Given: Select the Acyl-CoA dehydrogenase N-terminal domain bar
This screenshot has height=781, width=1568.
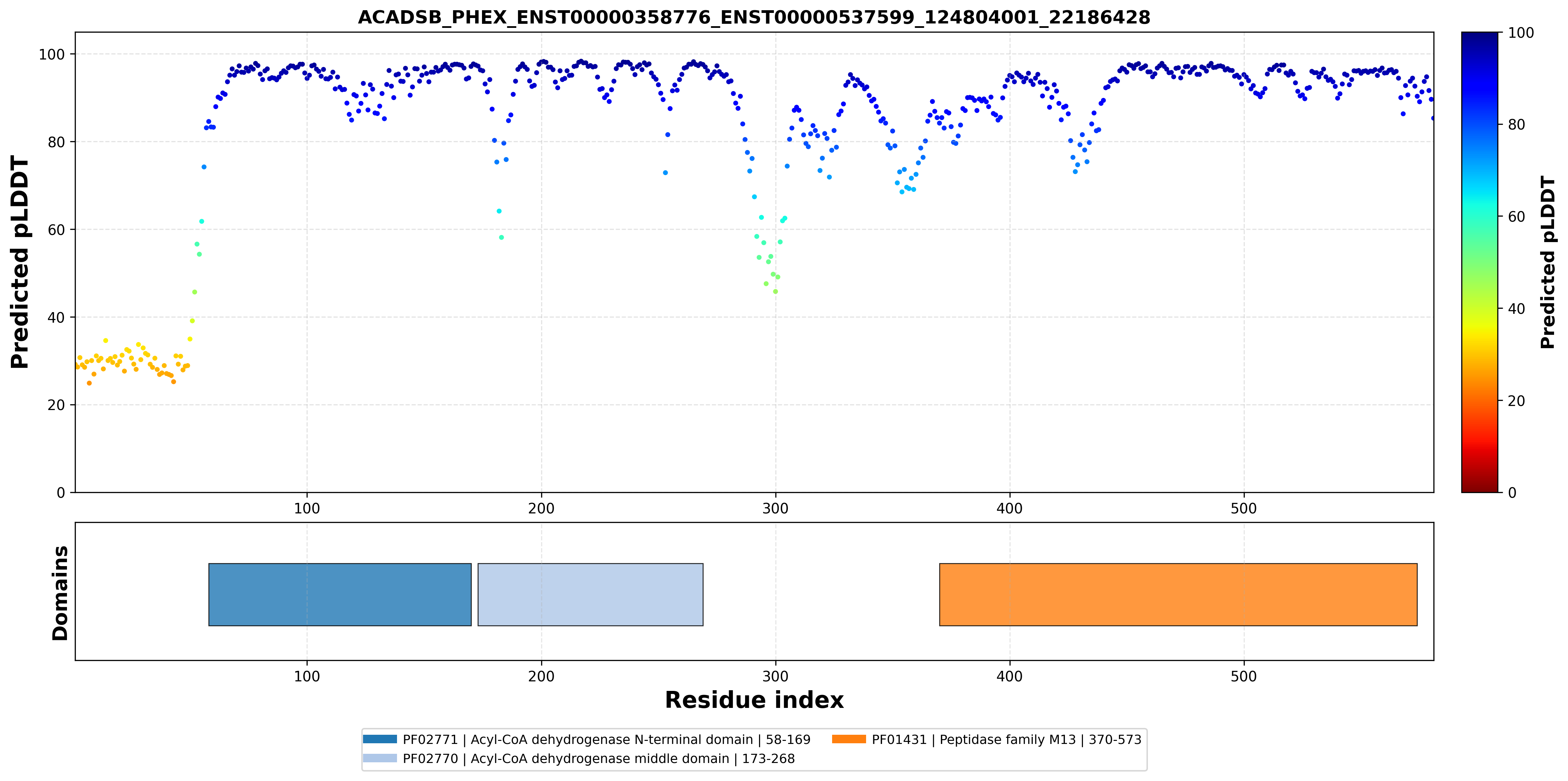Looking at the screenshot, I should click(340, 594).
